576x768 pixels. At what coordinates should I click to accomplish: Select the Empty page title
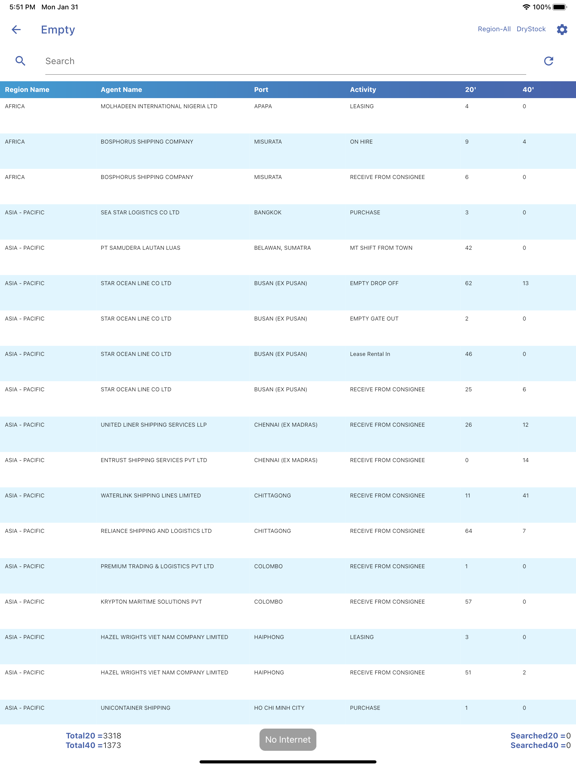(58, 30)
